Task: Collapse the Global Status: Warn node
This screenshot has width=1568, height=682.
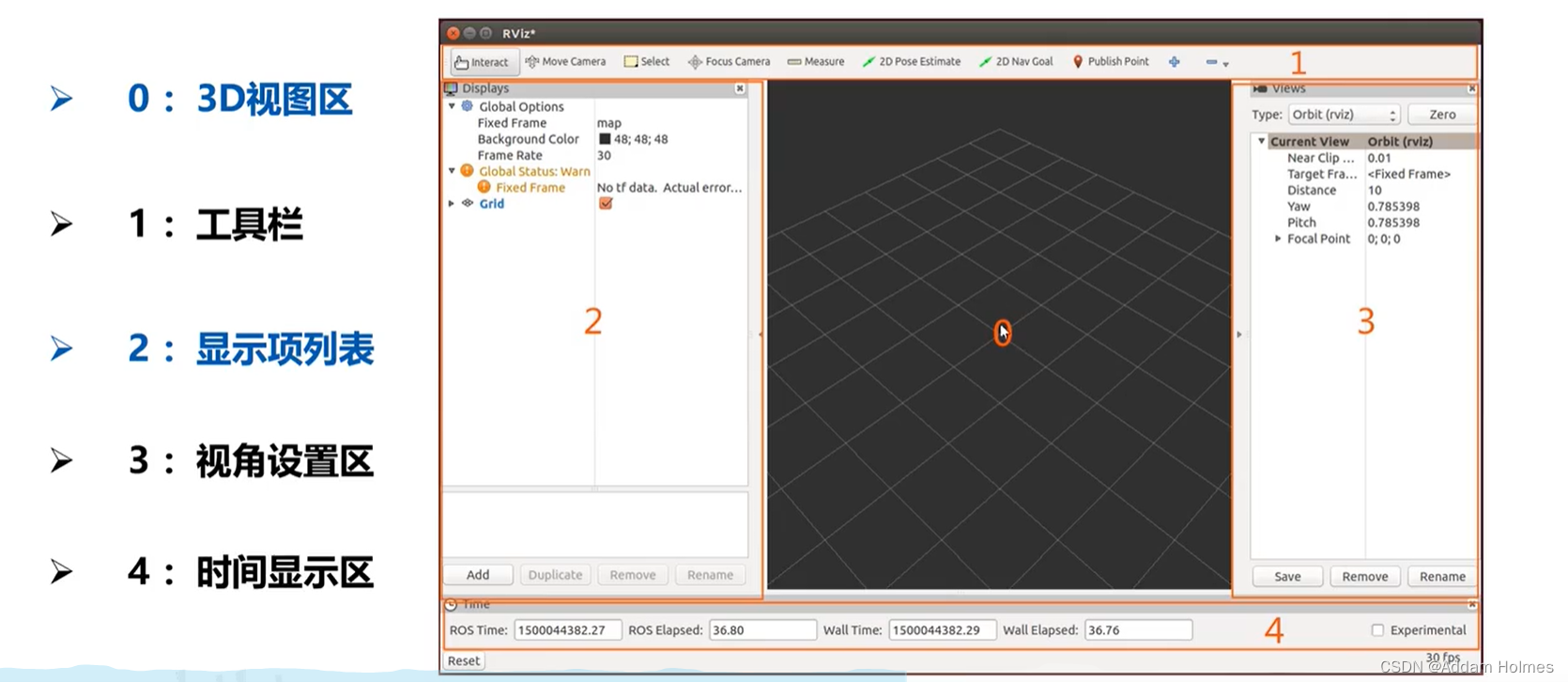Action: click(452, 171)
